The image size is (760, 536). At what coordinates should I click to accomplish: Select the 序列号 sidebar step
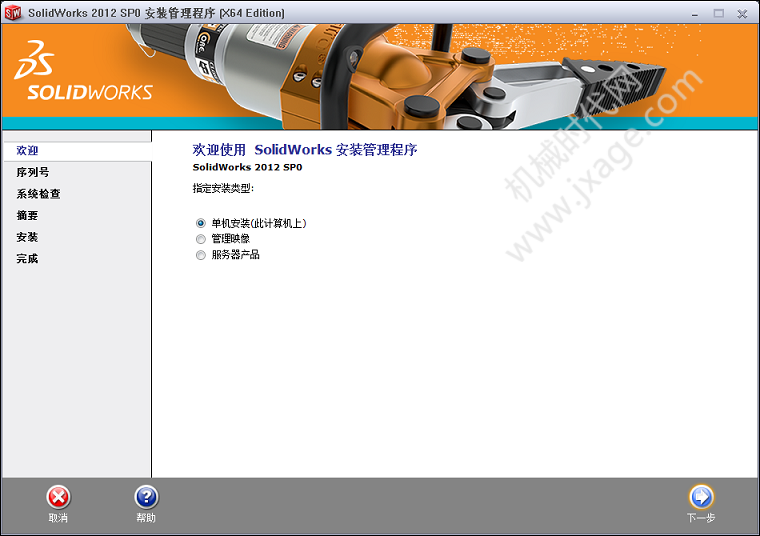(32, 172)
